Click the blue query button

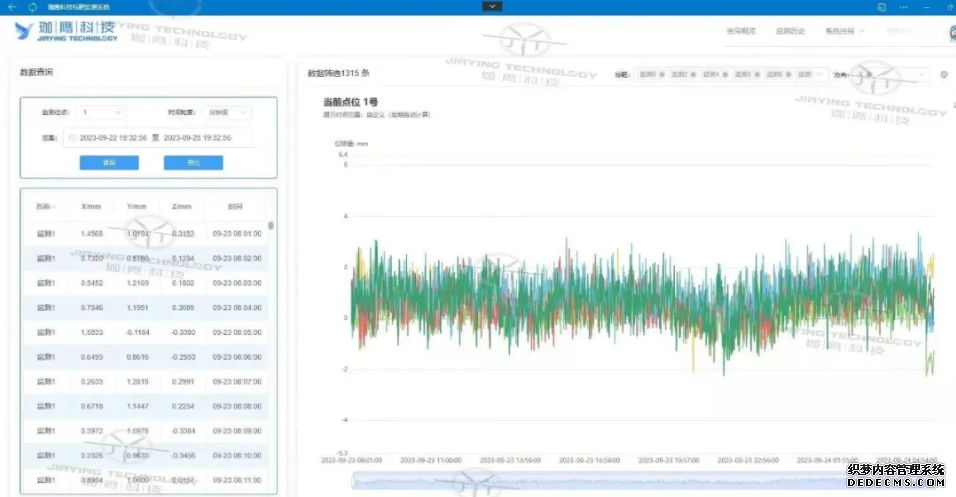(x=109, y=162)
